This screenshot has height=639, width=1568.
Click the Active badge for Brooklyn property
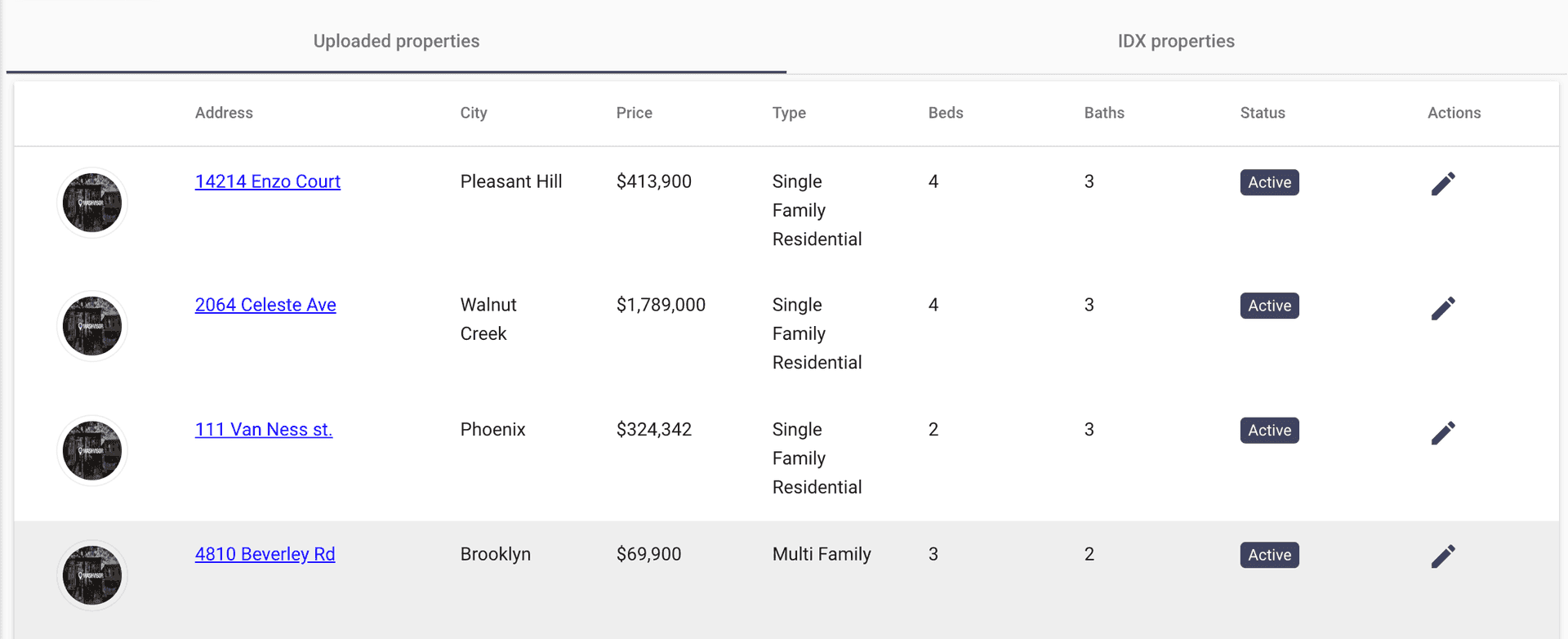pos(1269,555)
